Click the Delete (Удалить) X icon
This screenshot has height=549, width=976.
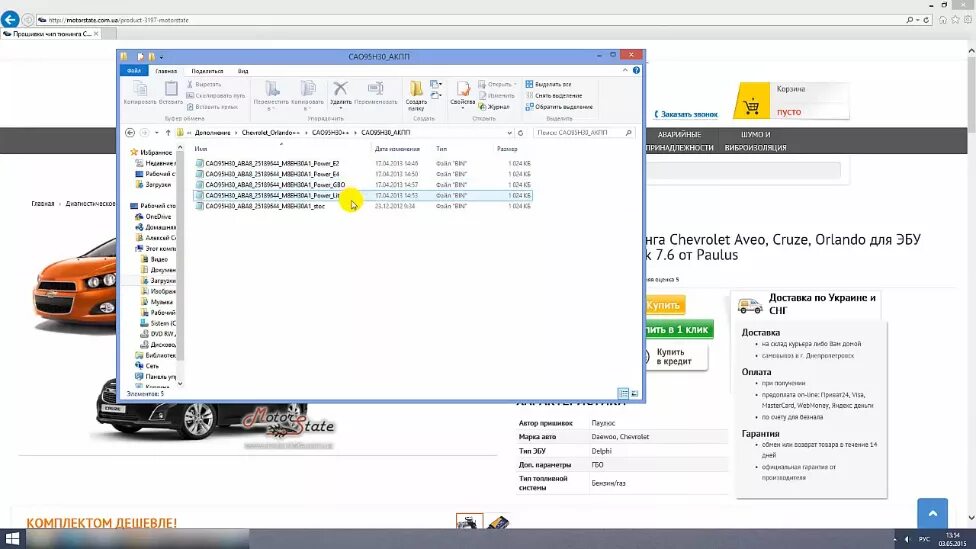pyautogui.click(x=340, y=89)
